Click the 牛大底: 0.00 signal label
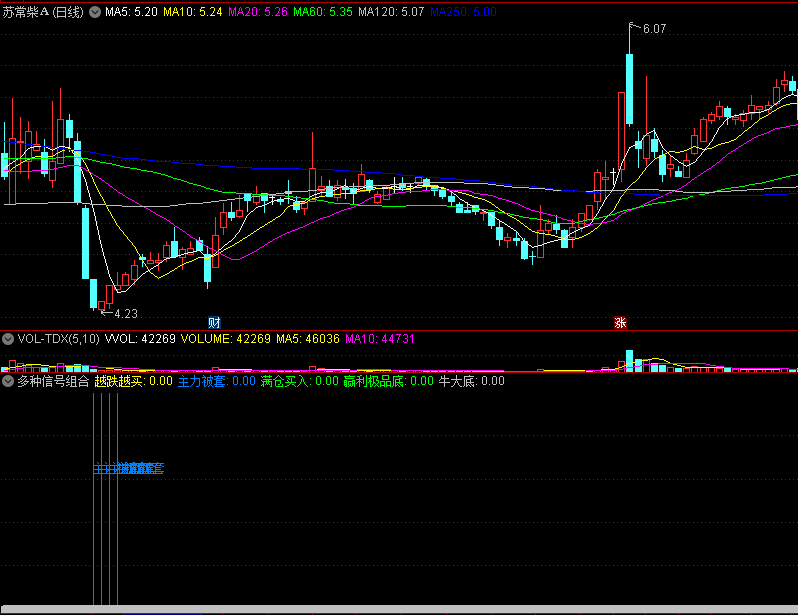Screen dimensions: 798x615 tap(471, 381)
